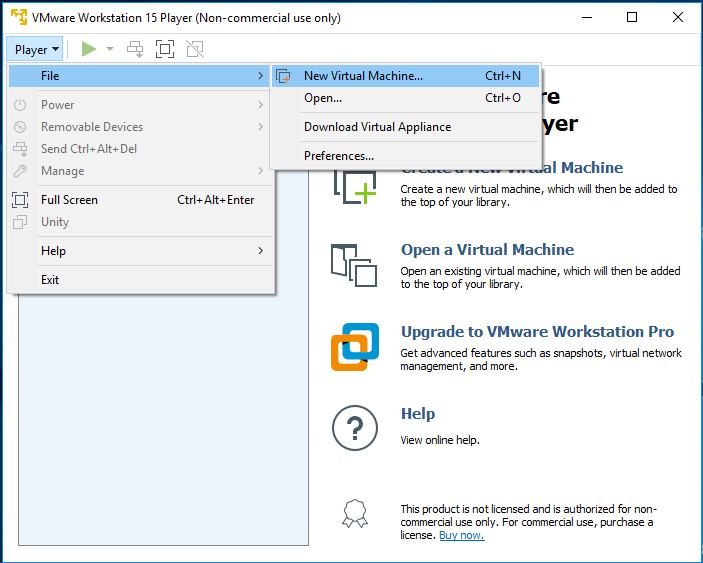Viewport: 703px width, 563px height.
Task: Click the Unity mode toolbar icon
Action: [195, 49]
